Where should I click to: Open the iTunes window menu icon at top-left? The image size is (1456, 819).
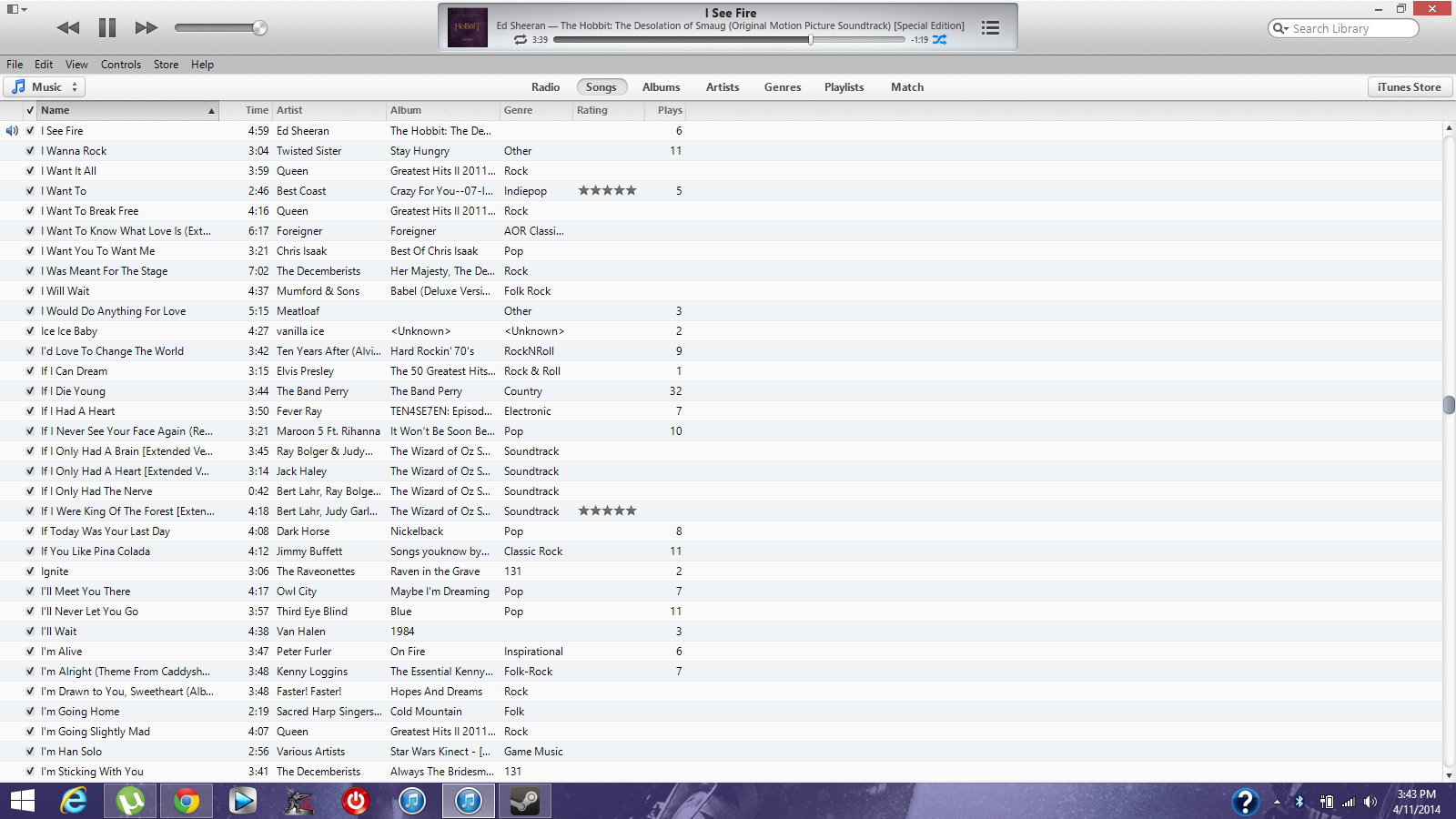coord(17,9)
